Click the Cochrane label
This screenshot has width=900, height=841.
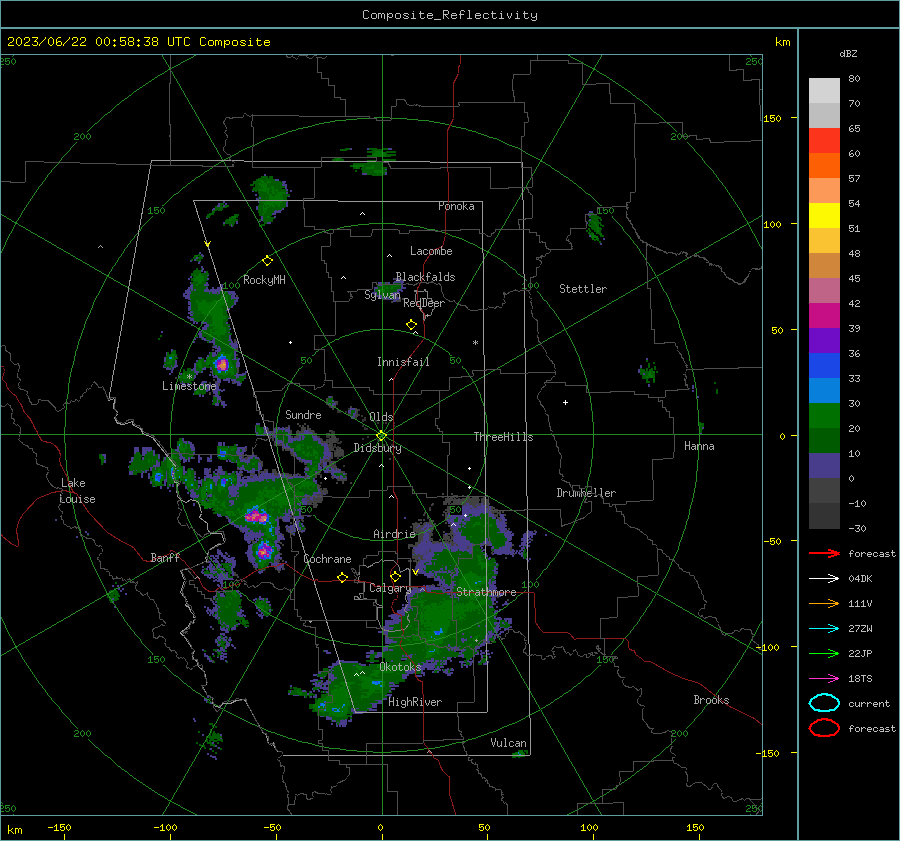click(x=327, y=559)
